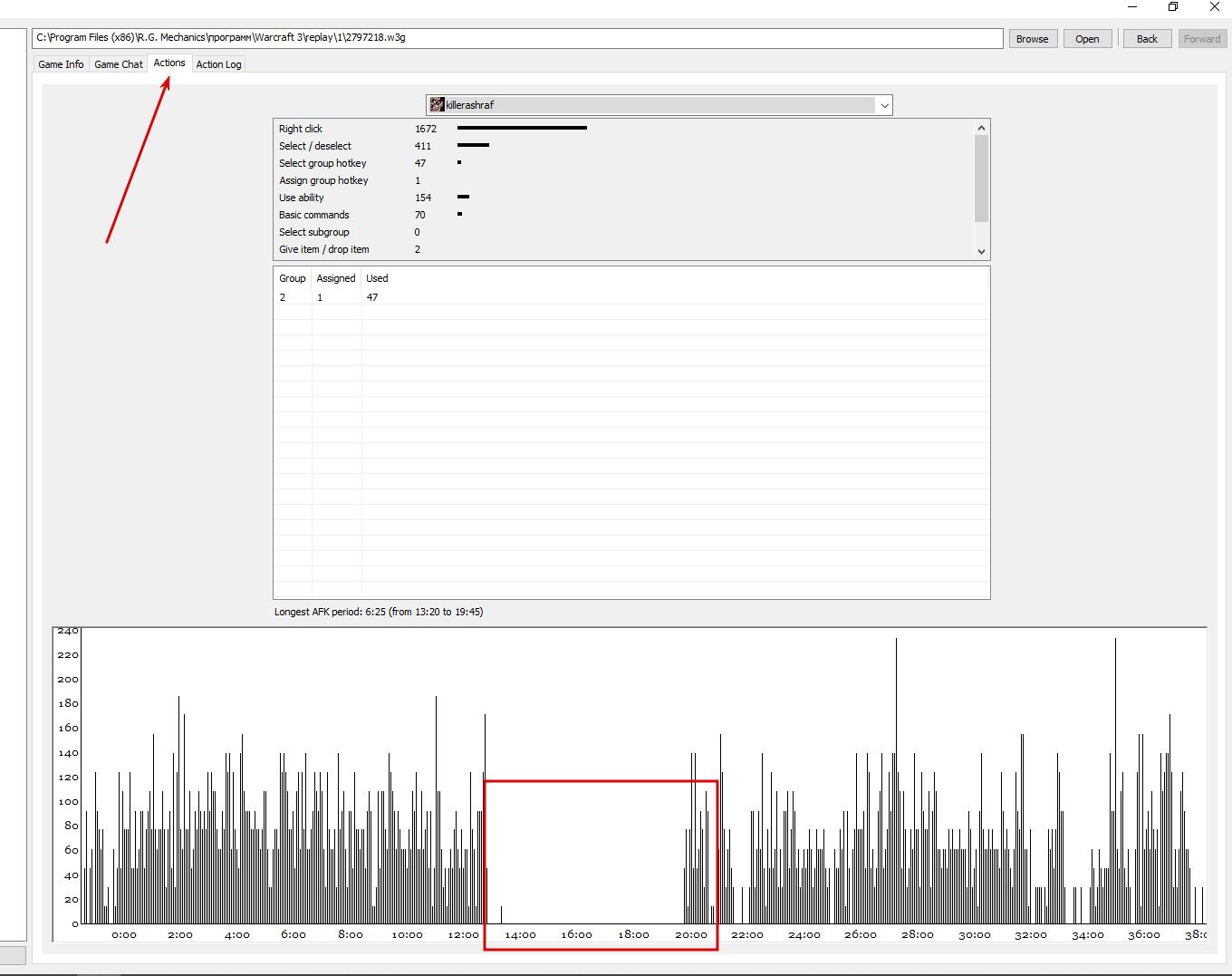Restore down the replay parser window

point(1173,7)
